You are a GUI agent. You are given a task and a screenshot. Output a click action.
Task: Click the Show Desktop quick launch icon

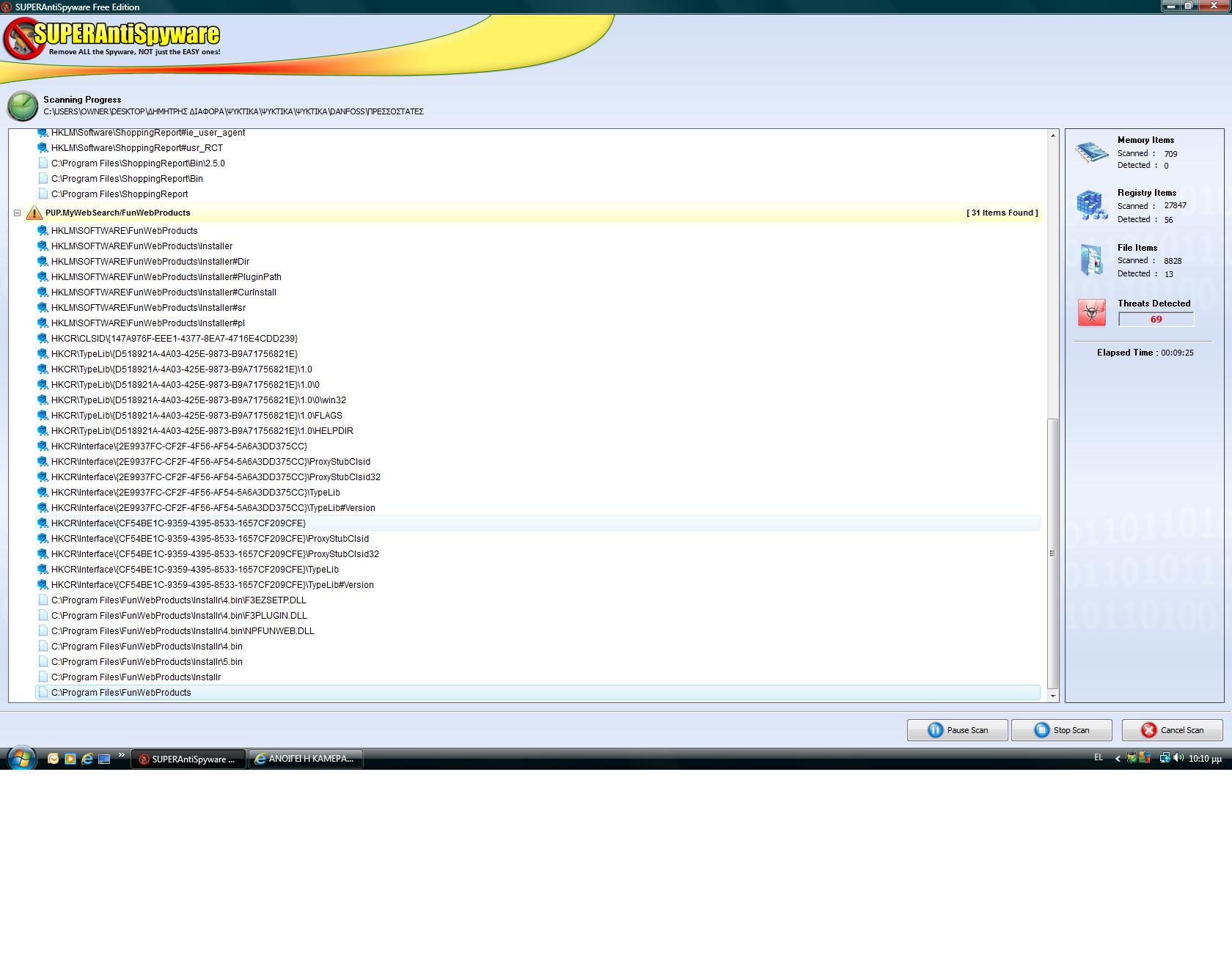(x=104, y=759)
